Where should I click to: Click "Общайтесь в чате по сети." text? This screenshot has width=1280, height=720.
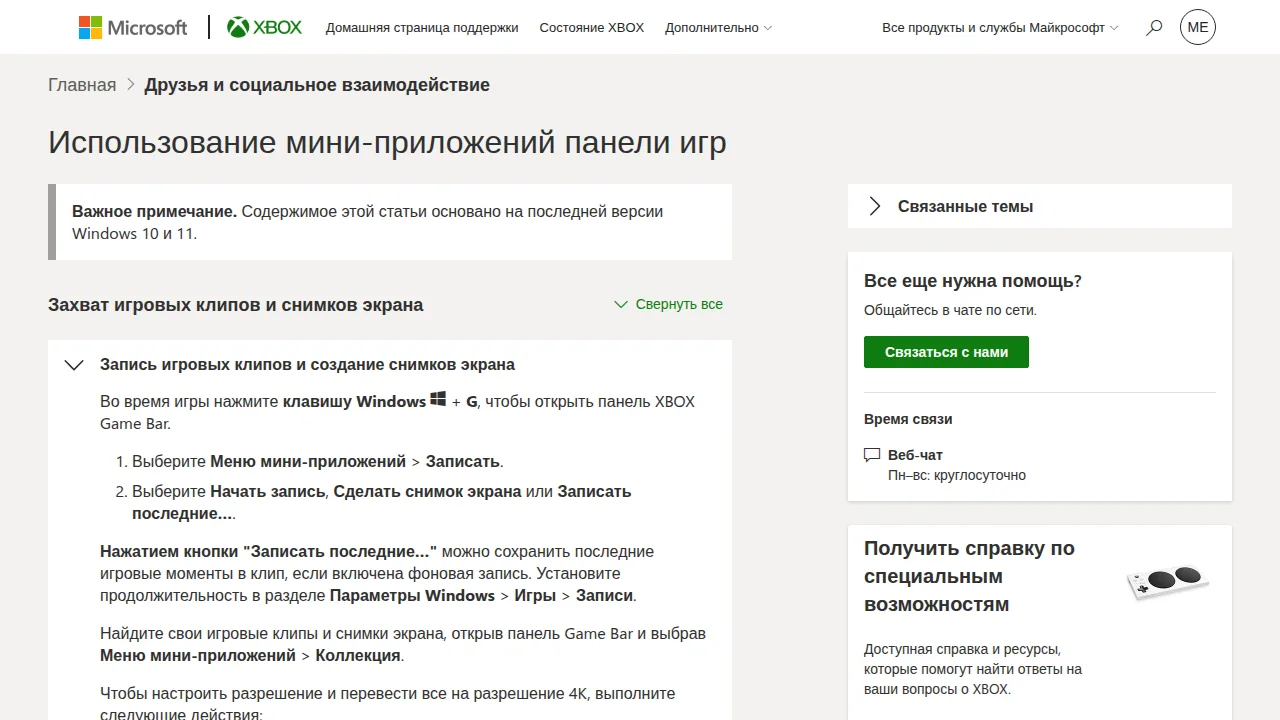click(950, 310)
